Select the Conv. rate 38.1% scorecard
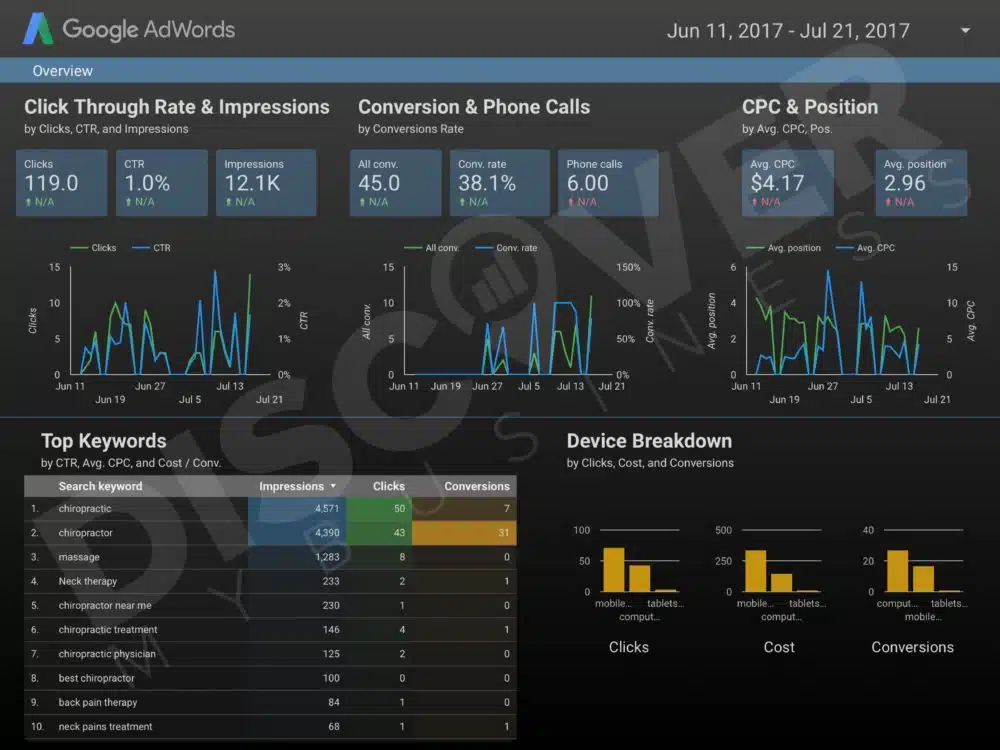This screenshot has width=1000, height=750. [x=499, y=183]
